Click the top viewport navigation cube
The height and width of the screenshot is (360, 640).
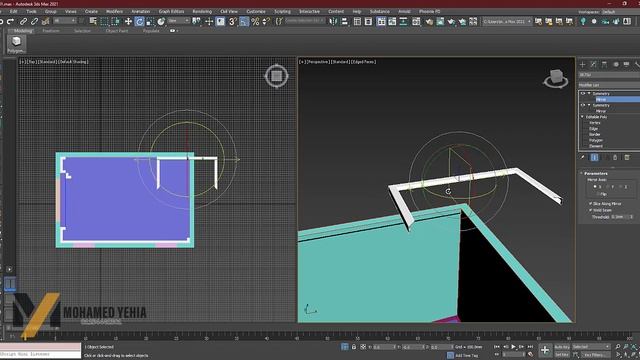click(x=276, y=76)
